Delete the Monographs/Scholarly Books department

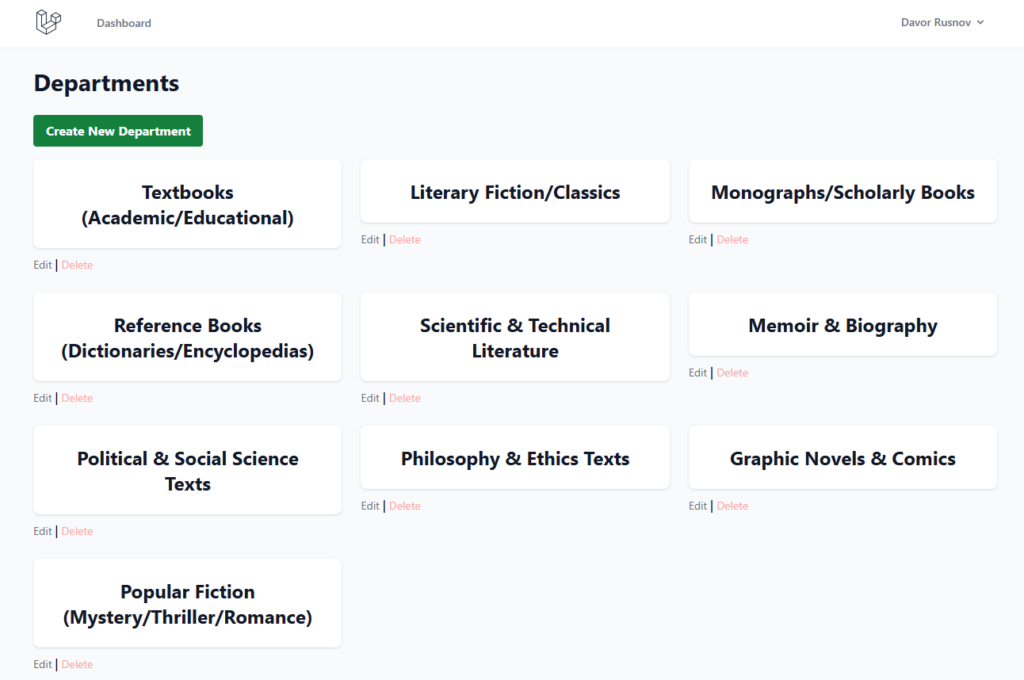pyautogui.click(x=733, y=240)
